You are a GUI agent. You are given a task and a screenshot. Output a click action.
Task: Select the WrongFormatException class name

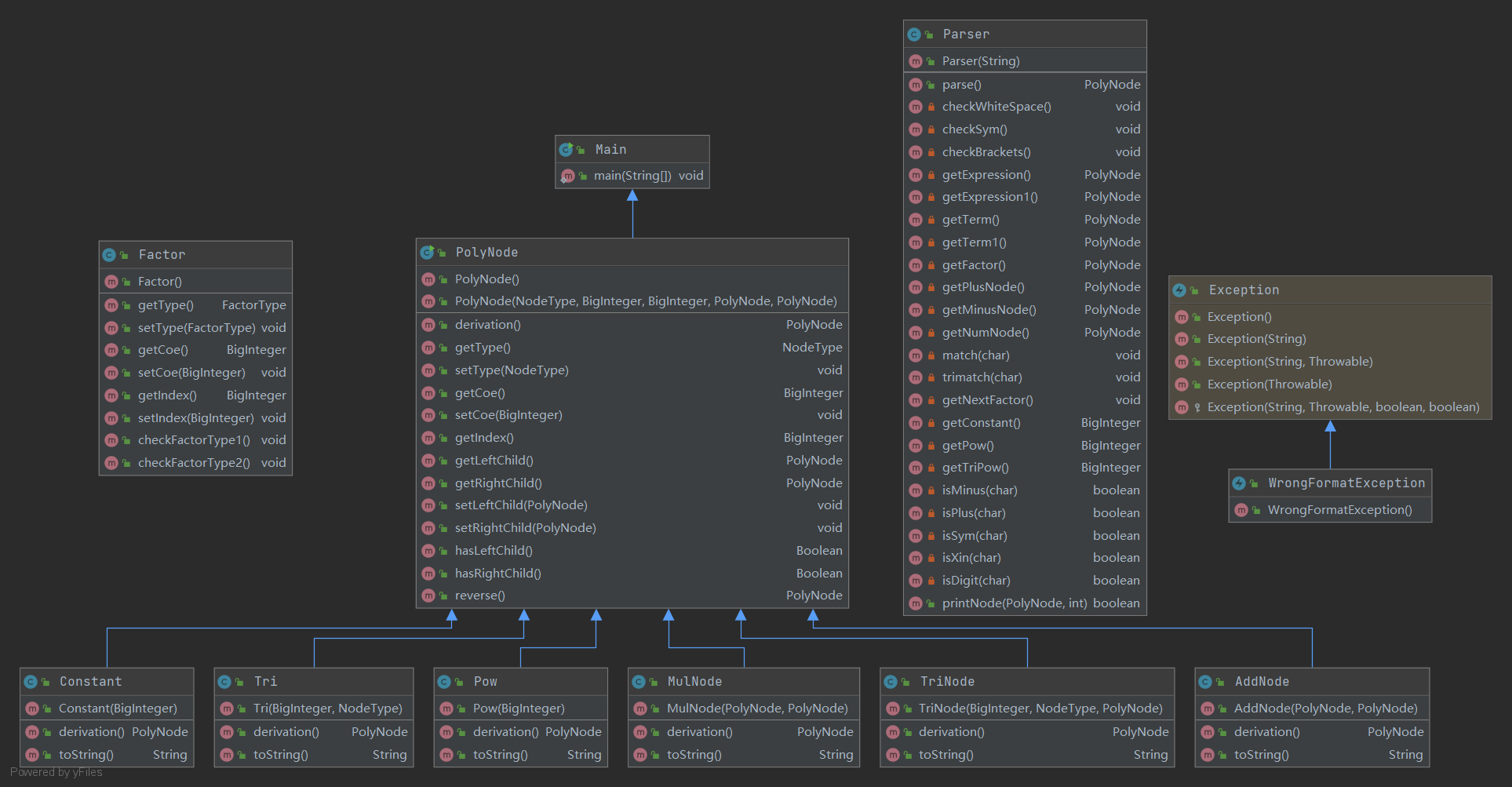click(x=1346, y=483)
